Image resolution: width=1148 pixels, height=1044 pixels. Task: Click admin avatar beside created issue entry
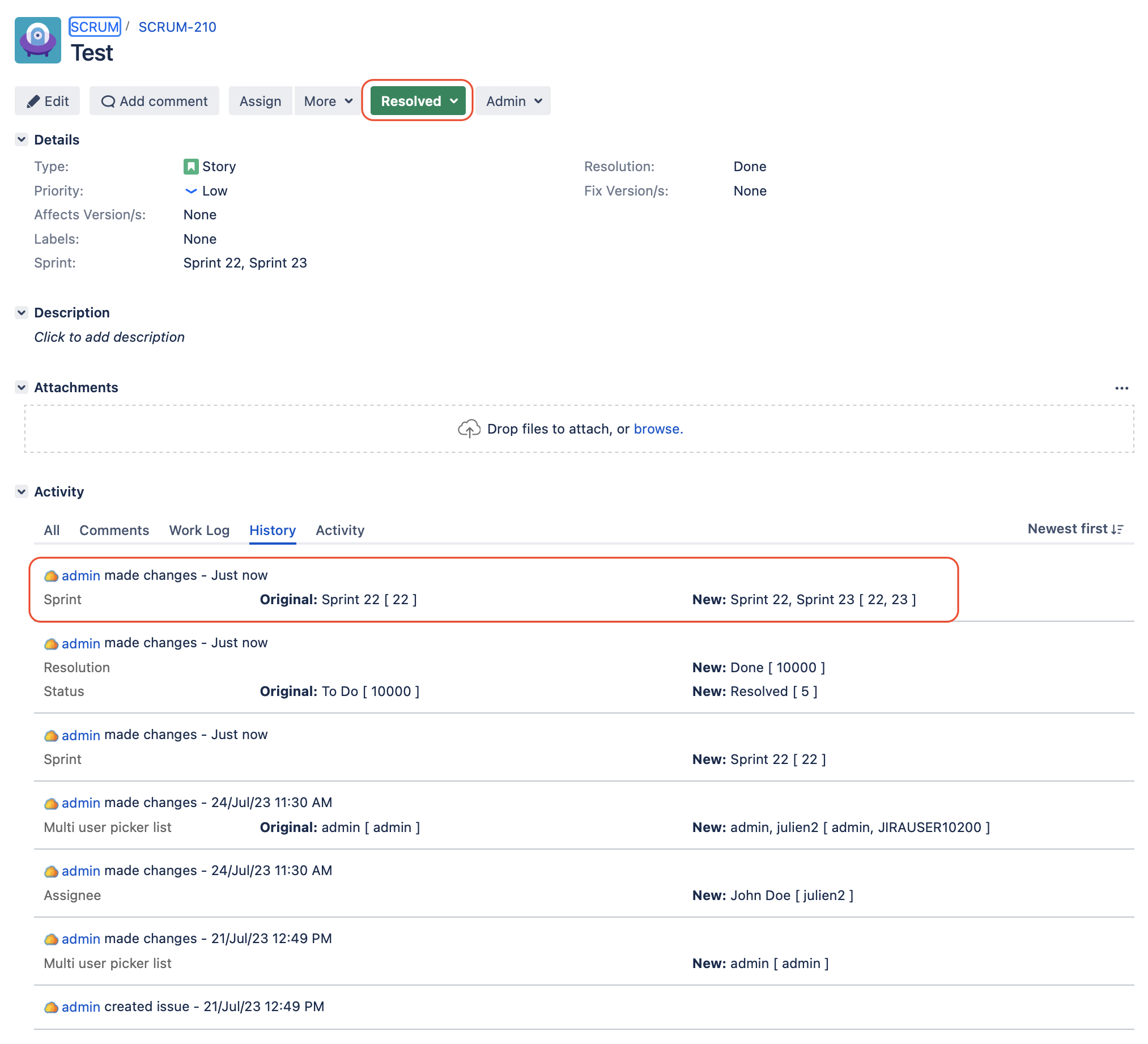point(51,1007)
